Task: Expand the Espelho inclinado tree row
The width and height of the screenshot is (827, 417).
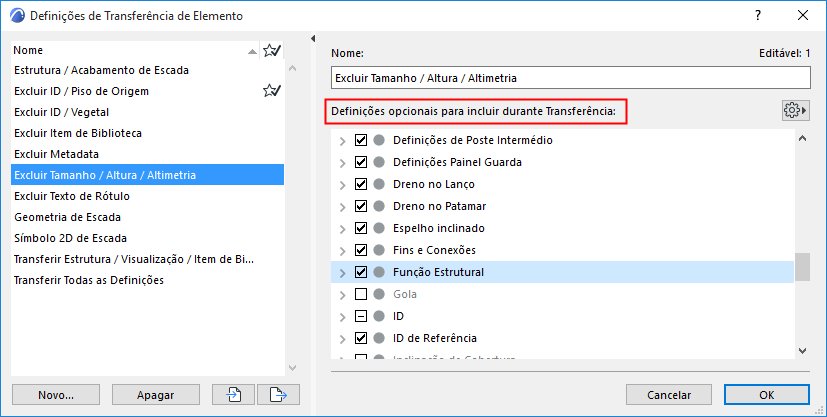Action: pos(343,228)
